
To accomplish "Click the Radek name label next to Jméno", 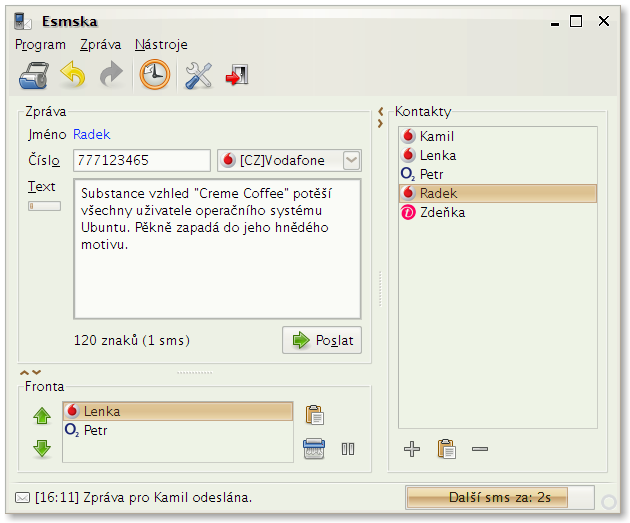I will [92, 134].
